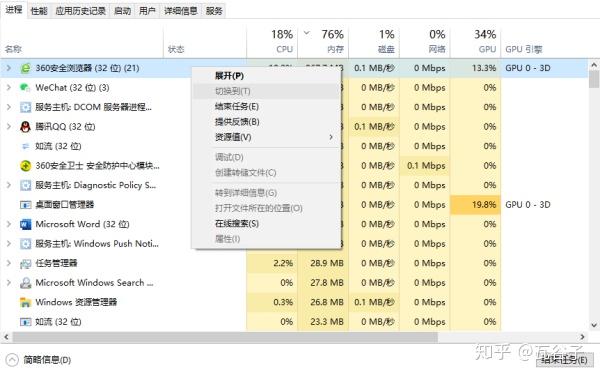Click the horizontal scrollbar right arrow
This screenshot has width=600, height=377.
(x=582, y=337)
